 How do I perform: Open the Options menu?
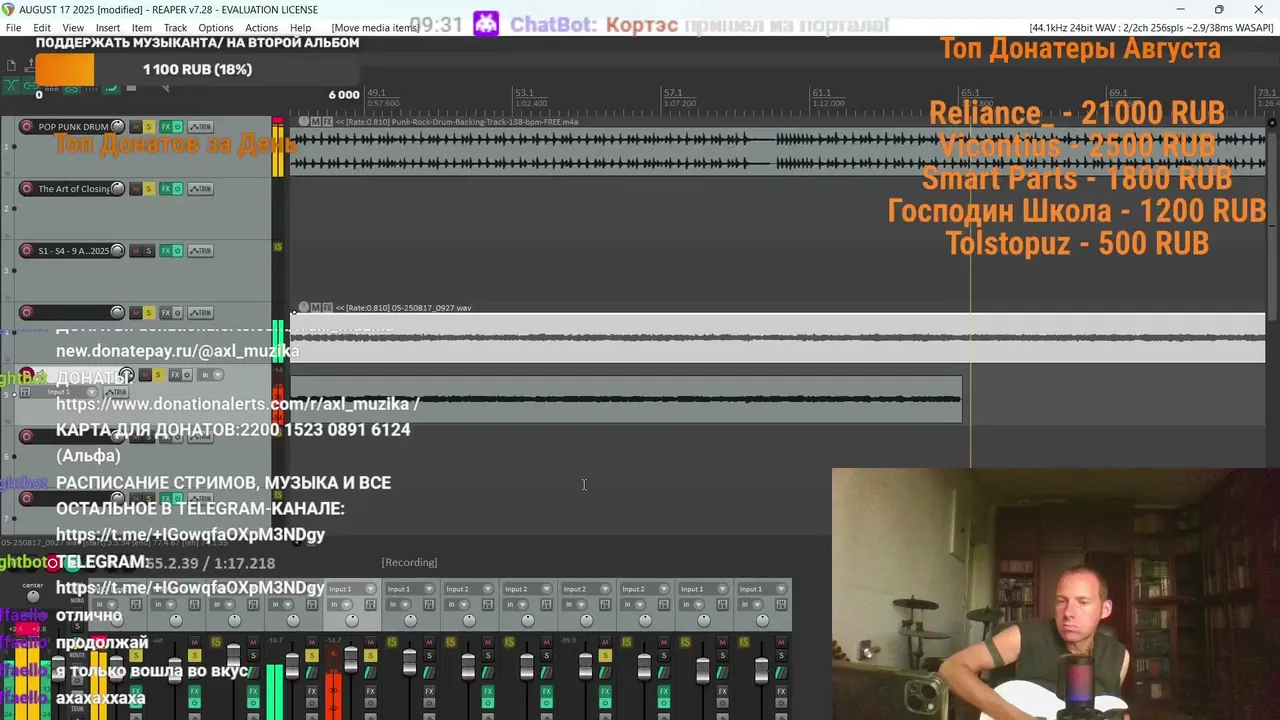point(215,28)
